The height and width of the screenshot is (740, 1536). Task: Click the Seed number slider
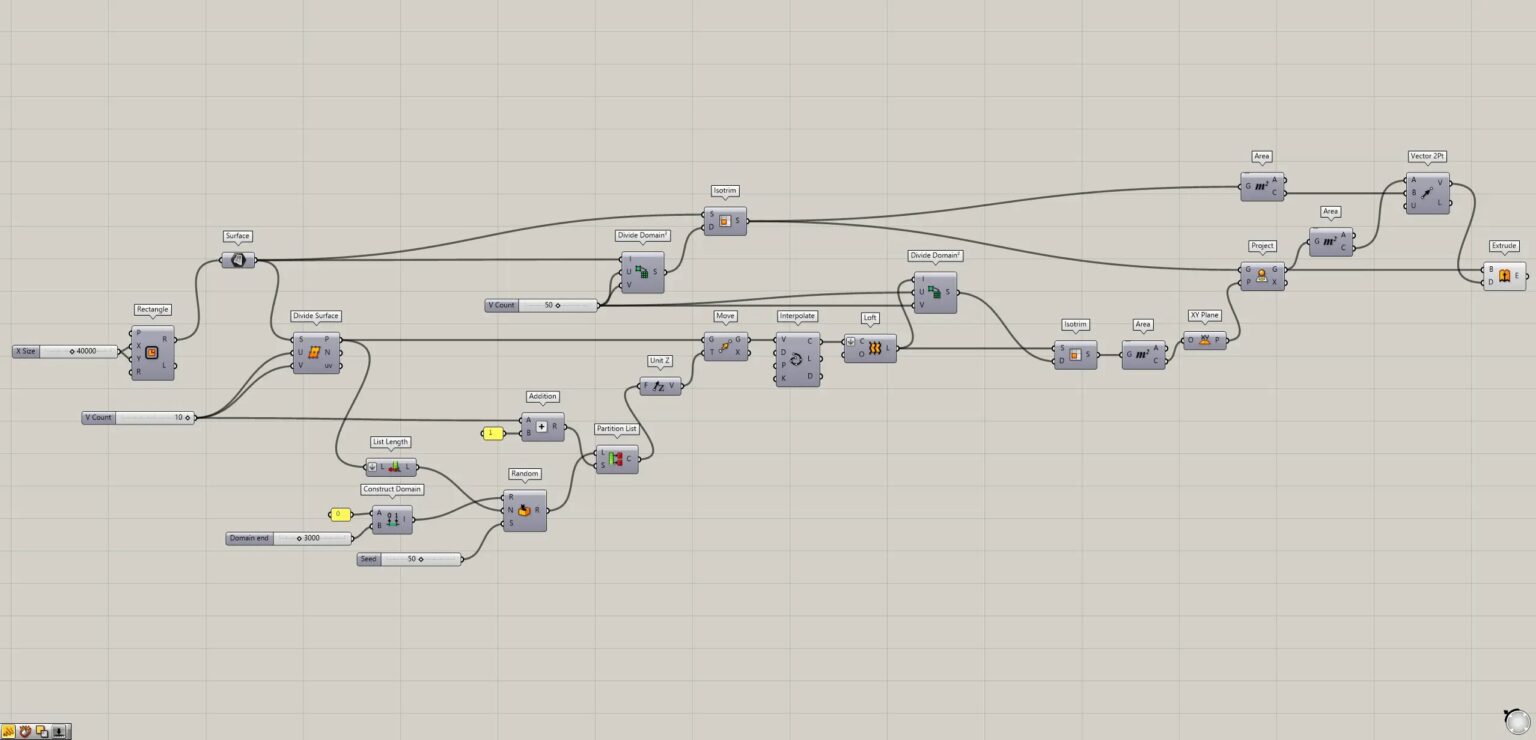[x=420, y=559]
